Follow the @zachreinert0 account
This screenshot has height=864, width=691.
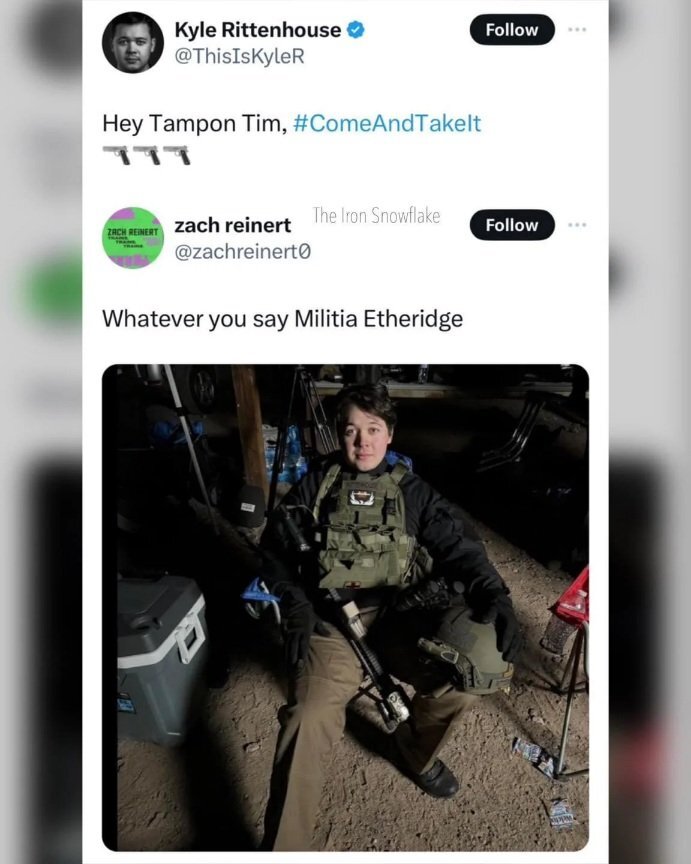(x=512, y=225)
